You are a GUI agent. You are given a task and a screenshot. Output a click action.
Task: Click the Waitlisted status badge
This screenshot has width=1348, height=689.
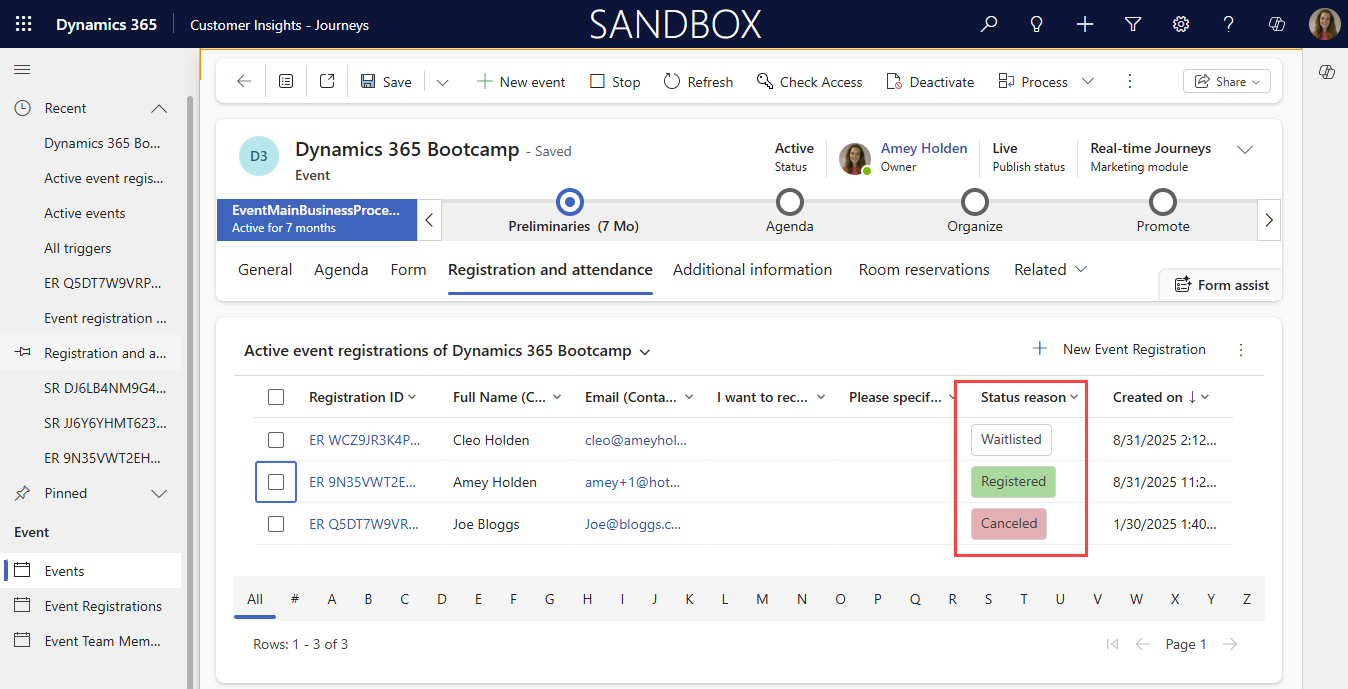(x=1011, y=439)
